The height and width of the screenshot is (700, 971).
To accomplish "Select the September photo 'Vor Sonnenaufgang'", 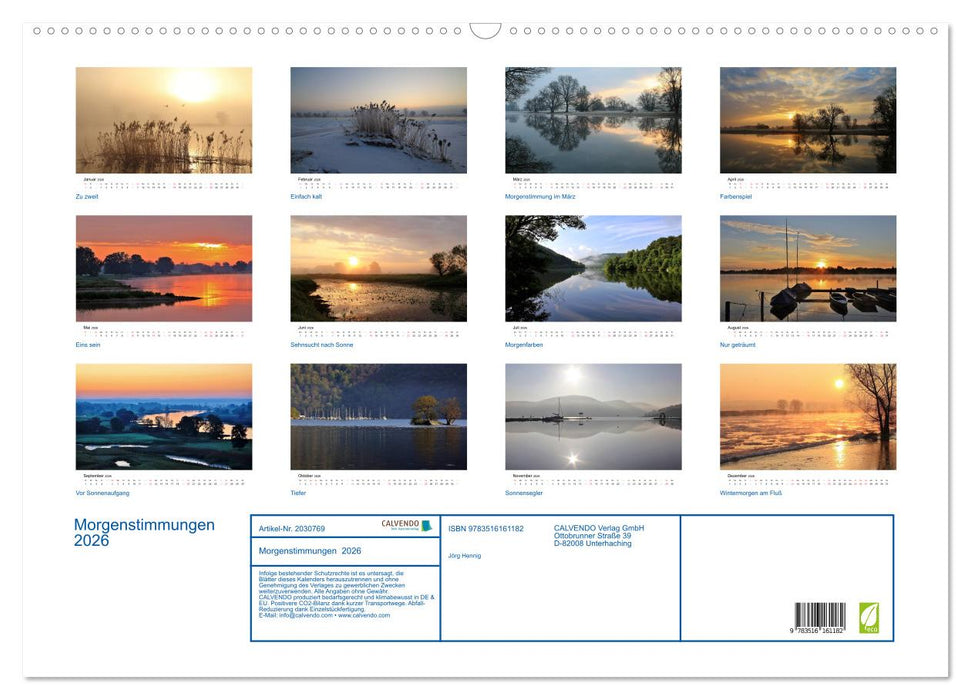I will (x=163, y=416).
